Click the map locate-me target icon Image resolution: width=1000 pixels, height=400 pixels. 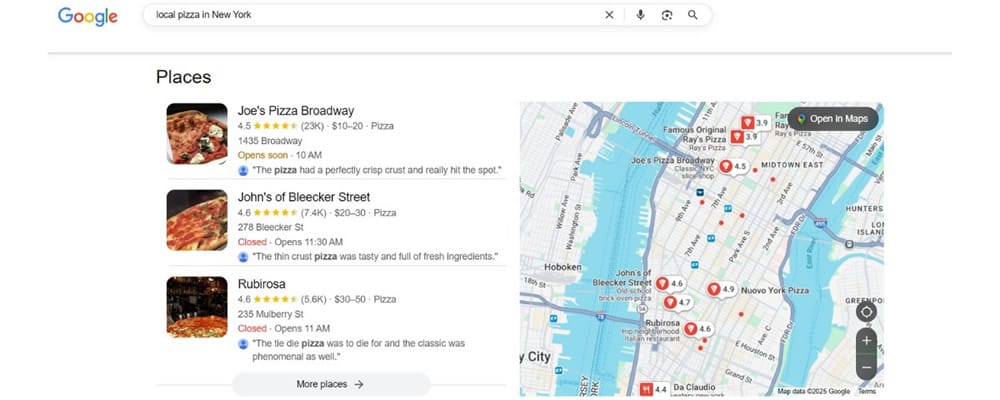(866, 312)
